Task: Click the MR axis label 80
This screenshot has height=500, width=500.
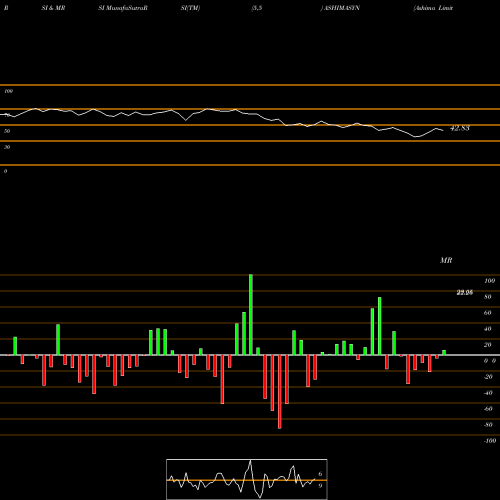Action: pyautogui.click(x=488, y=297)
